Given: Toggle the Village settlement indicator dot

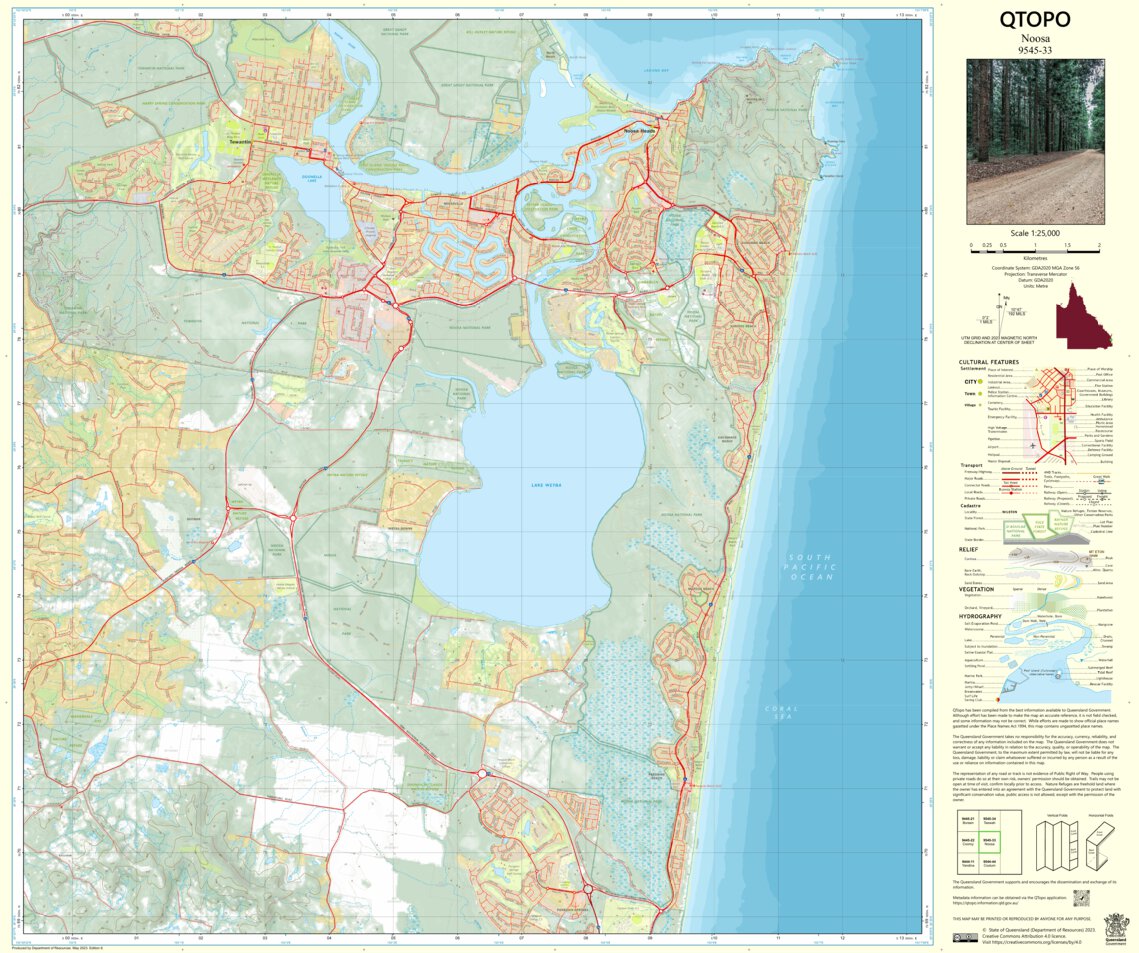Looking at the screenshot, I should [978, 405].
